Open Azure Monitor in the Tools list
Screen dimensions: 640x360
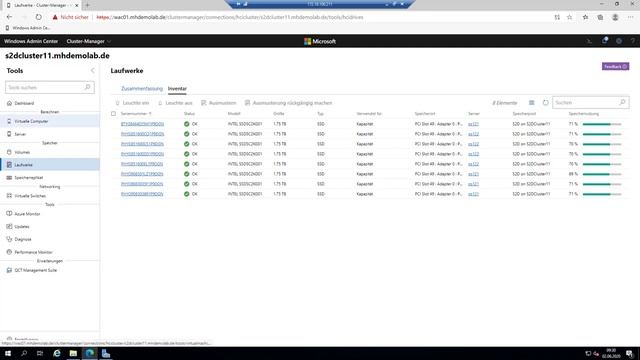(27, 214)
